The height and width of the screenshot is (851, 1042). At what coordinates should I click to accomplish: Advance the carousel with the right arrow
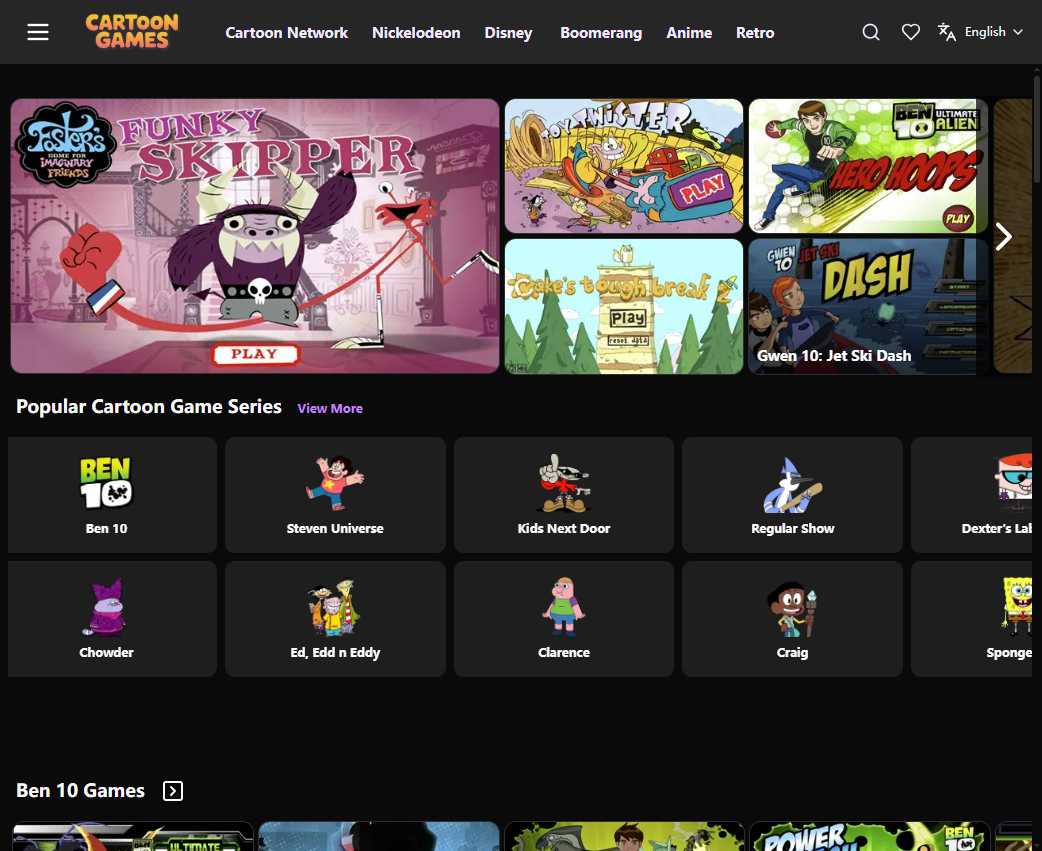tap(1003, 236)
